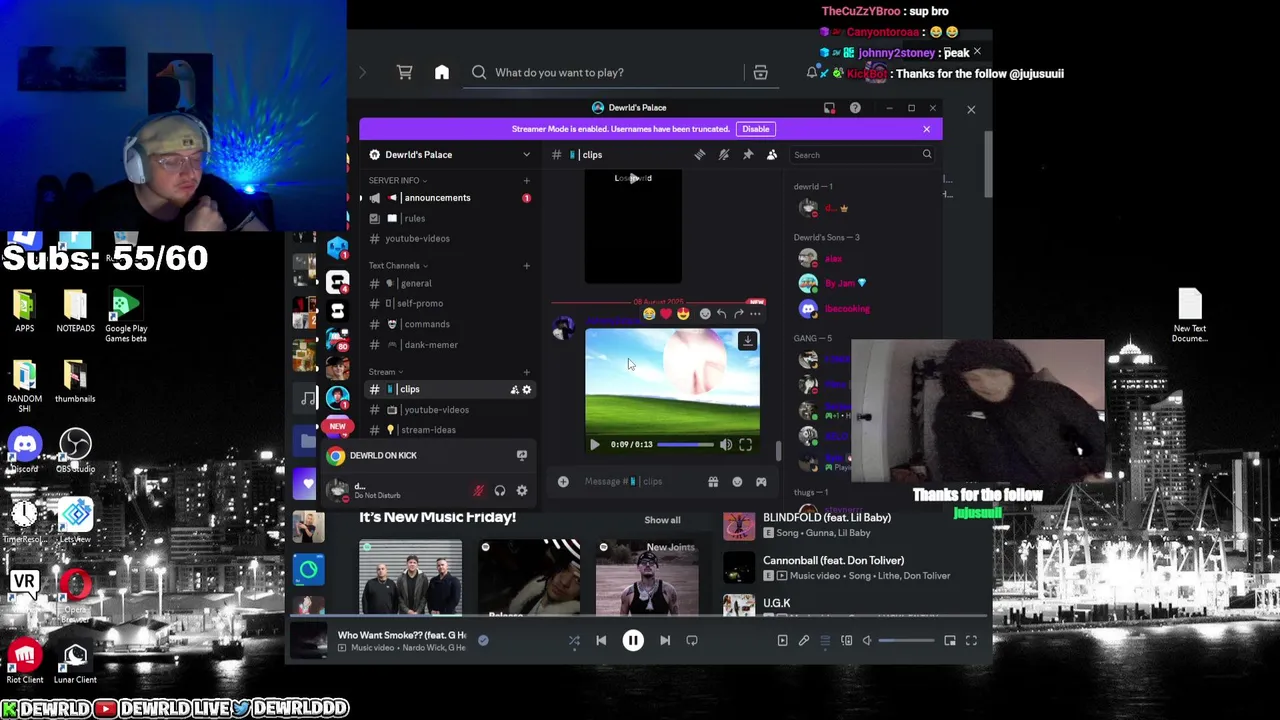Open the stream-ideas channel
The width and height of the screenshot is (1280, 720).
(448, 430)
